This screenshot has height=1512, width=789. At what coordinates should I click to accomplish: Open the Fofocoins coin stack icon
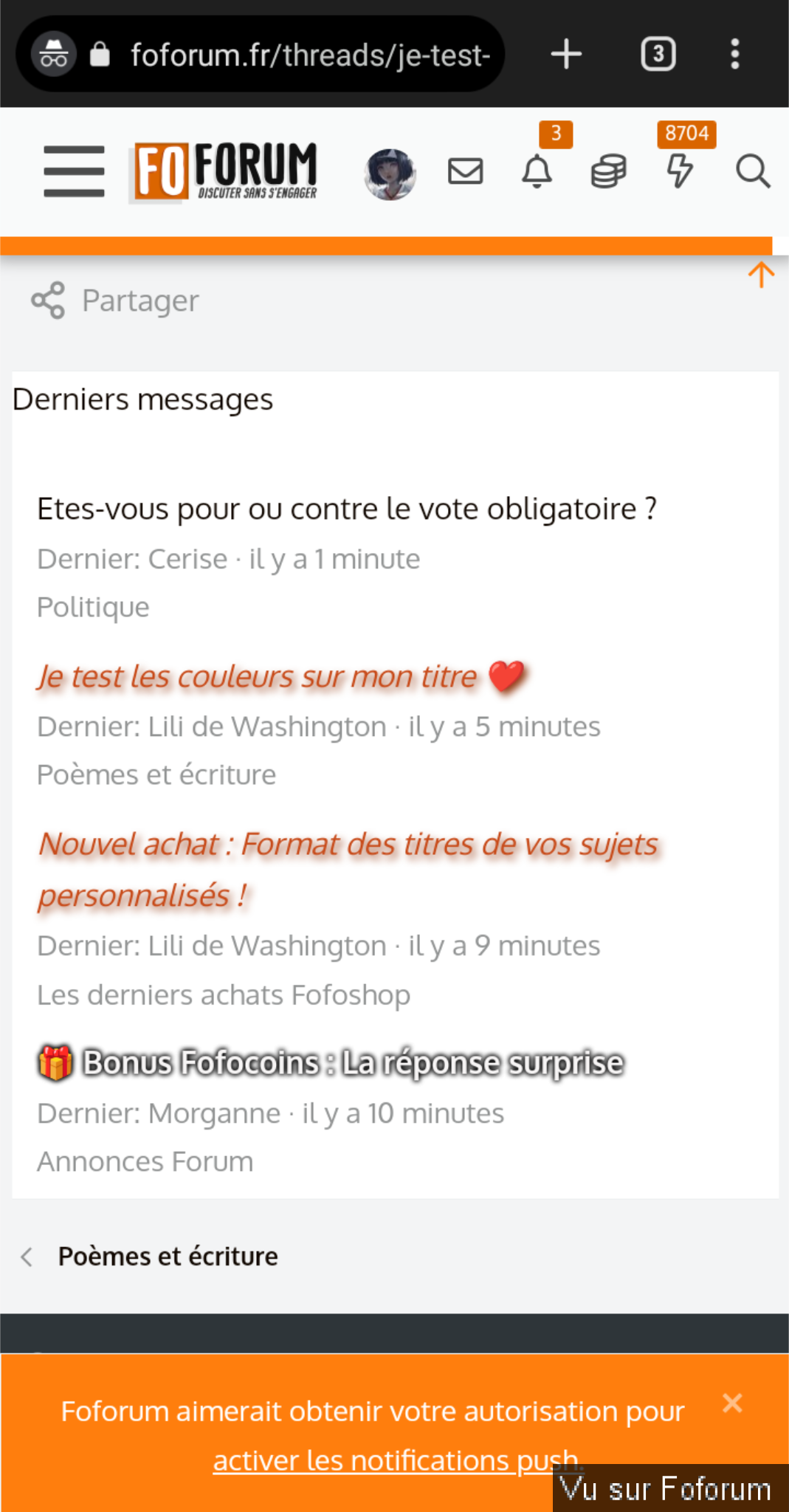click(608, 171)
